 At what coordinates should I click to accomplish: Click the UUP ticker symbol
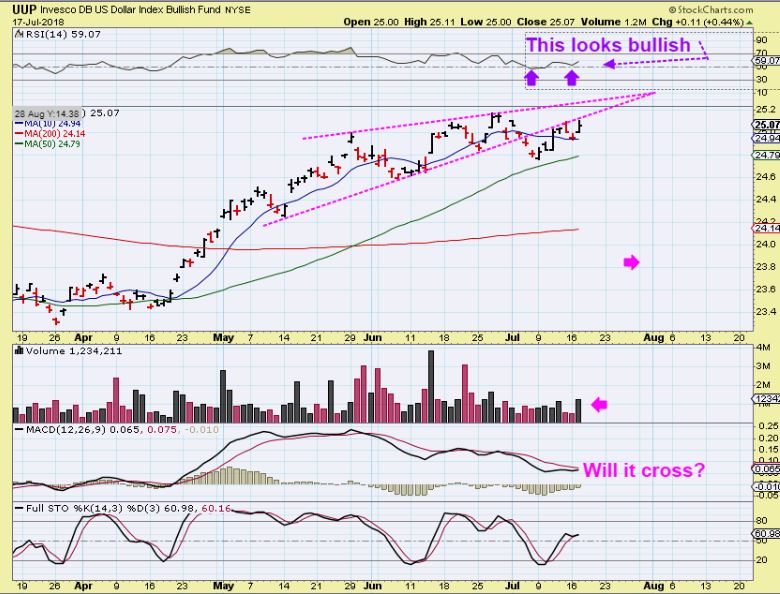click(x=24, y=9)
